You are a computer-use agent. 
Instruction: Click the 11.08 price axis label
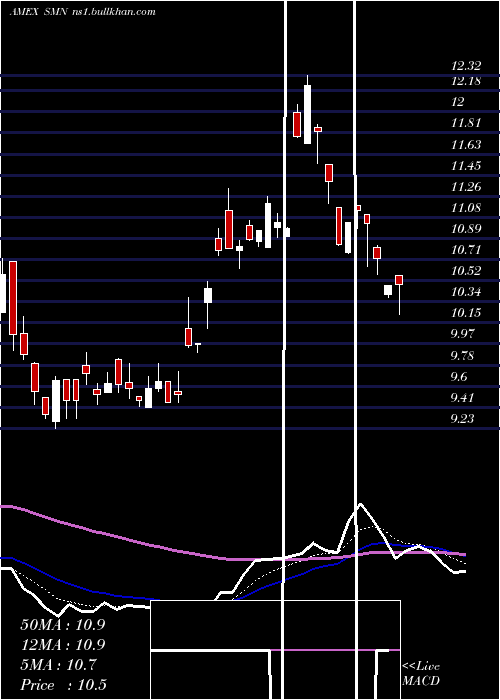(x=466, y=208)
